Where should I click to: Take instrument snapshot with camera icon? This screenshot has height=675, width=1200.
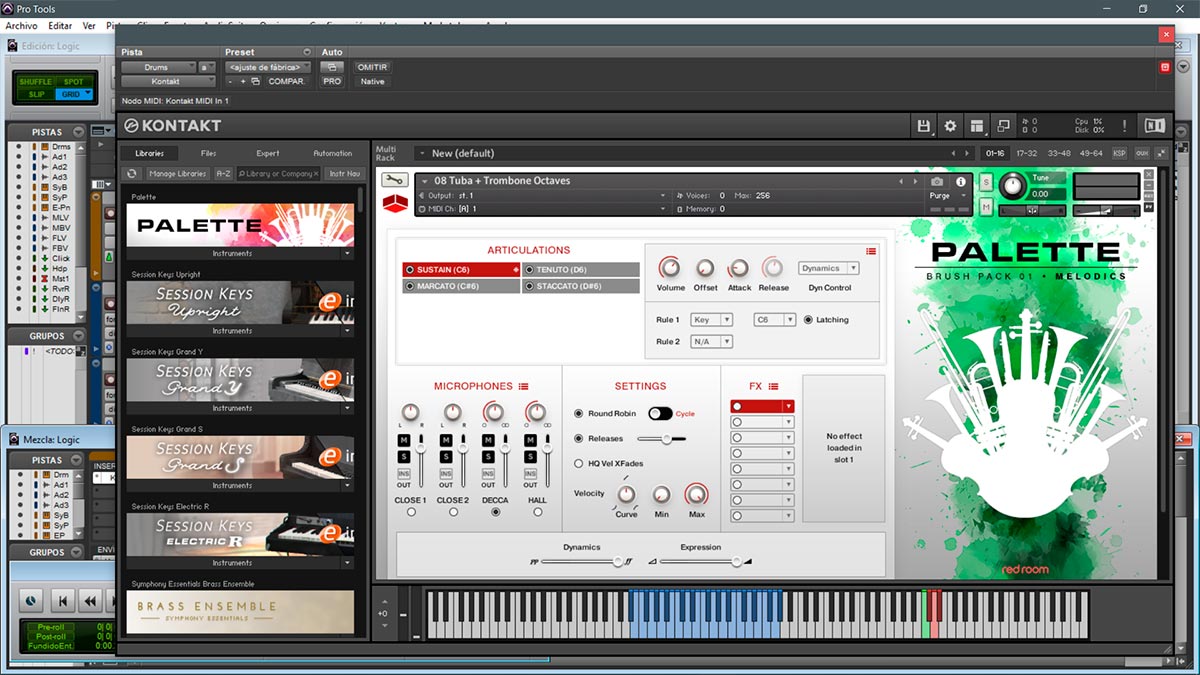[937, 182]
